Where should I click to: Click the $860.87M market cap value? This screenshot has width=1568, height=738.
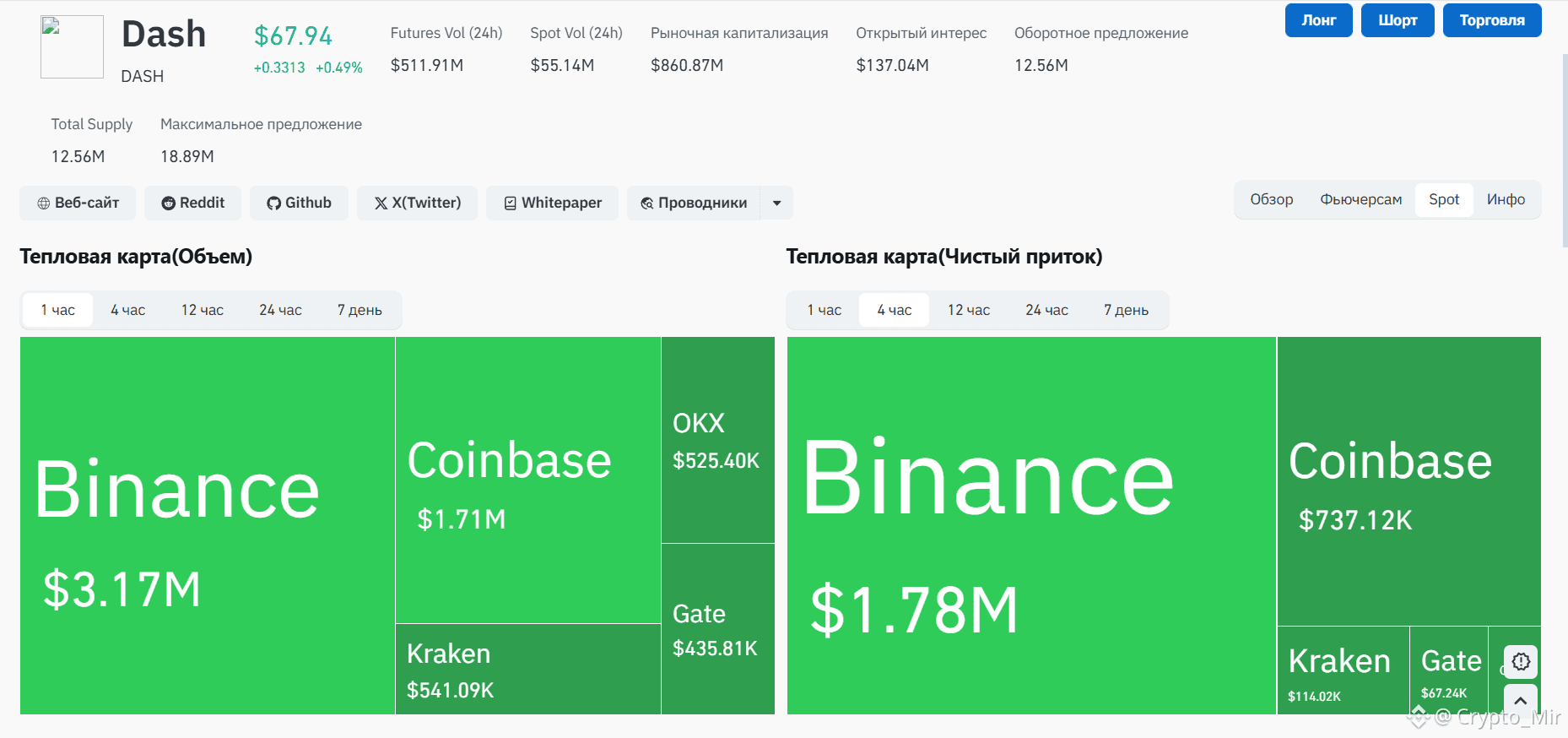(x=687, y=65)
